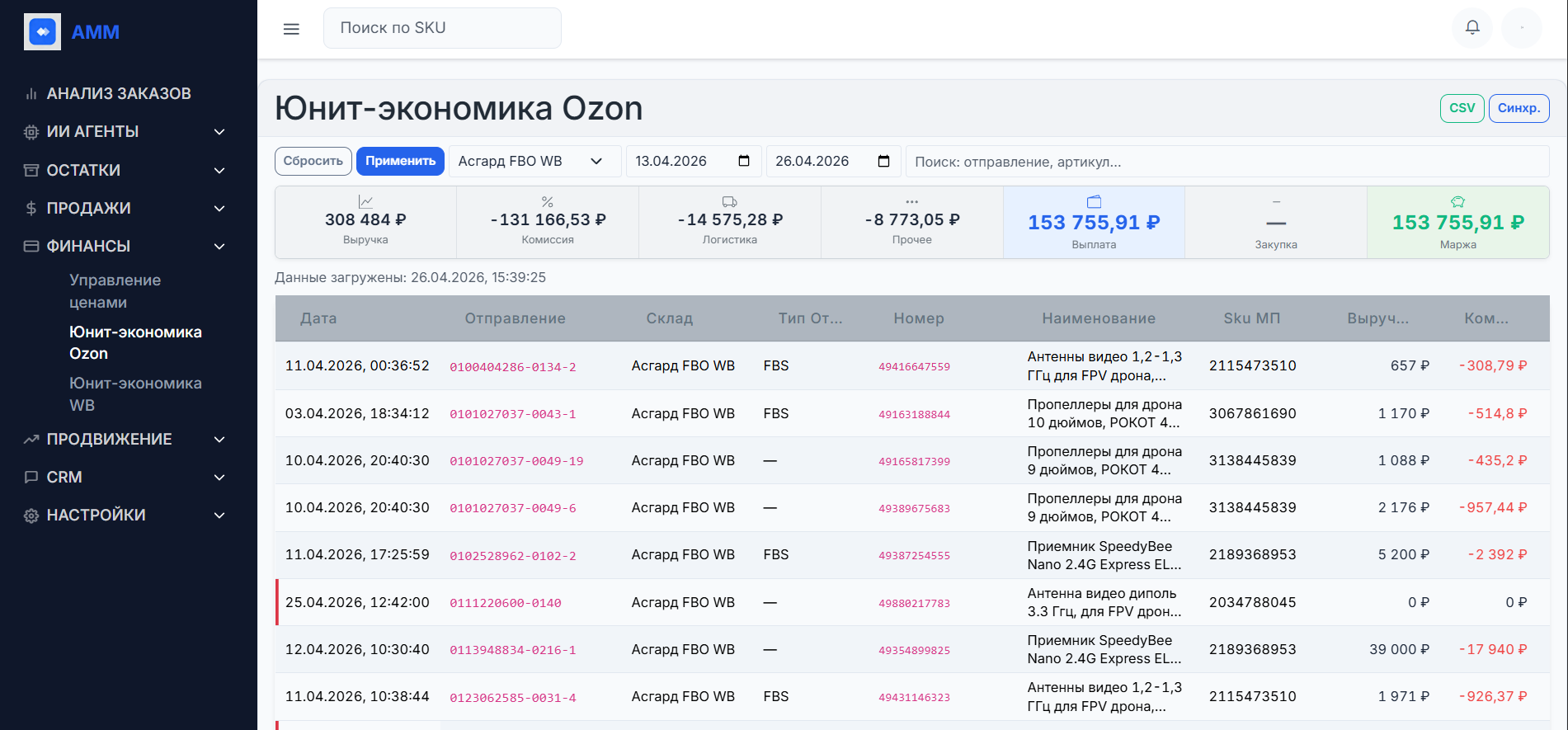Open Управление ценами page
1568x730 pixels.
tap(115, 291)
